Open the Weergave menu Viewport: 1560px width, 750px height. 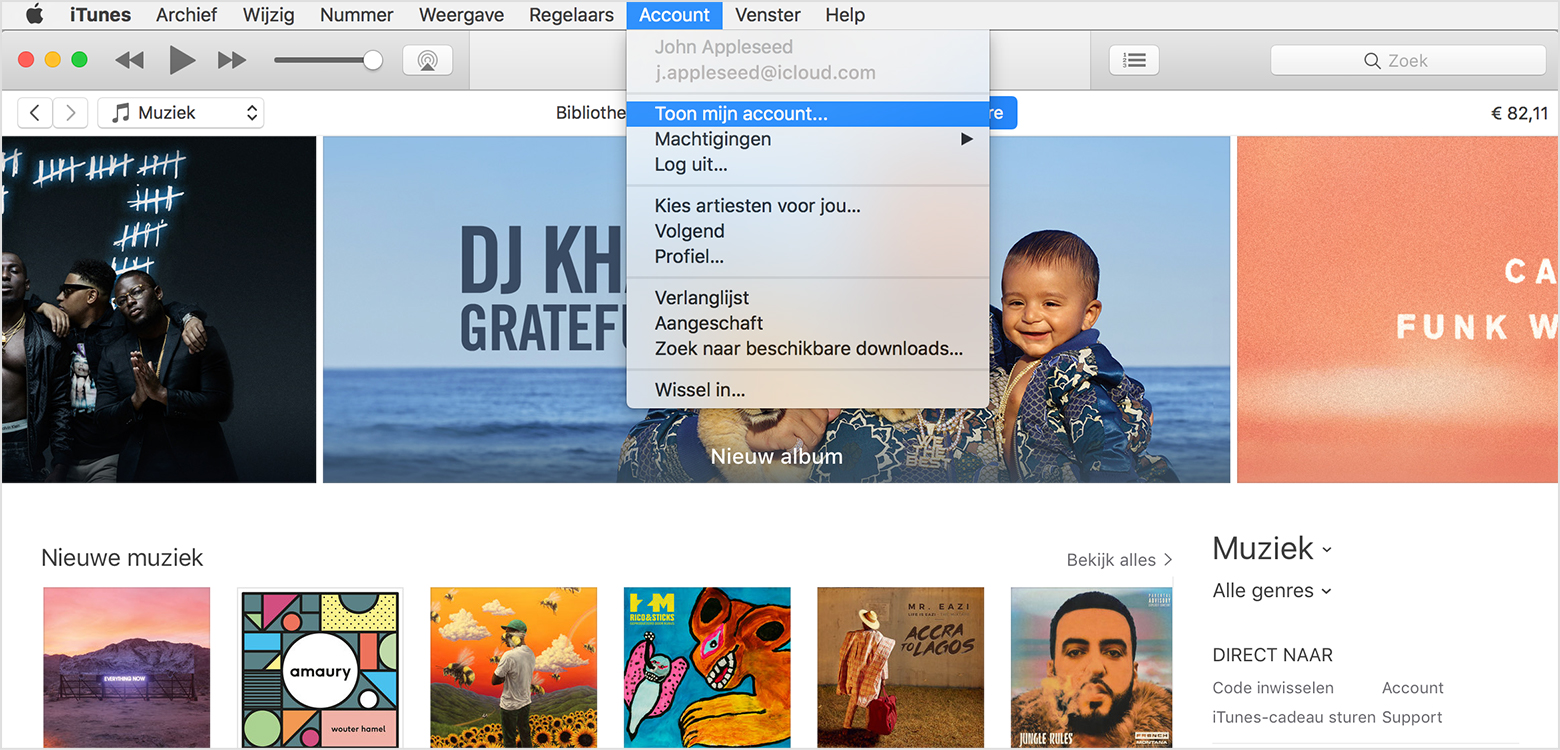(x=461, y=15)
